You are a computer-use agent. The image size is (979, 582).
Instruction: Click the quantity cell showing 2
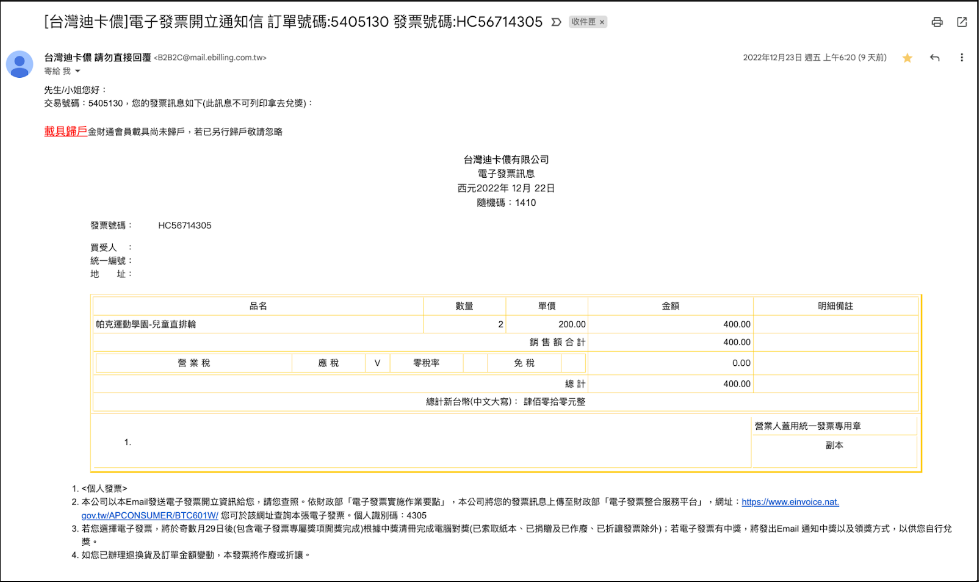point(464,324)
